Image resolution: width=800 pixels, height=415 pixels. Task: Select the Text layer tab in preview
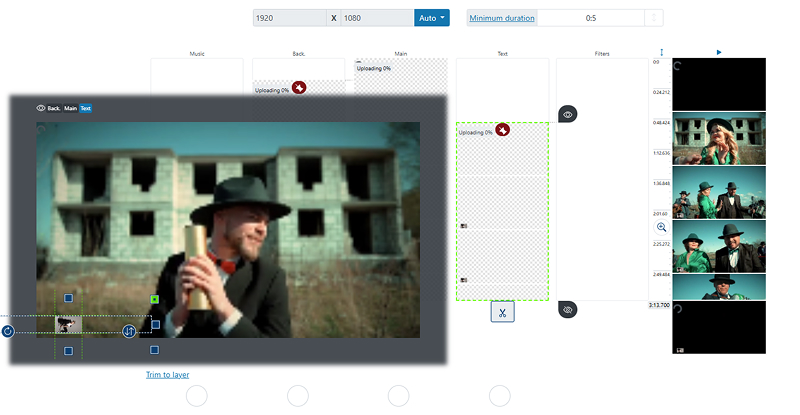click(x=86, y=108)
